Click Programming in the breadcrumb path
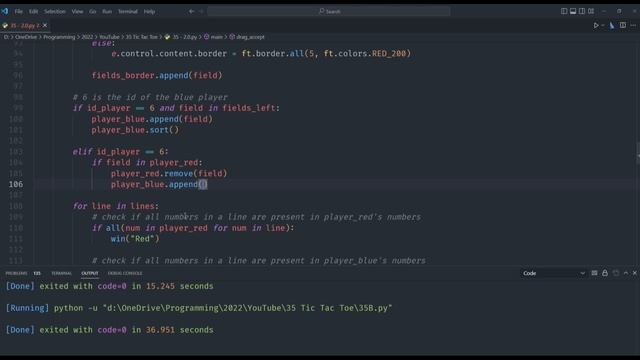640x360 pixels. [59, 37]
